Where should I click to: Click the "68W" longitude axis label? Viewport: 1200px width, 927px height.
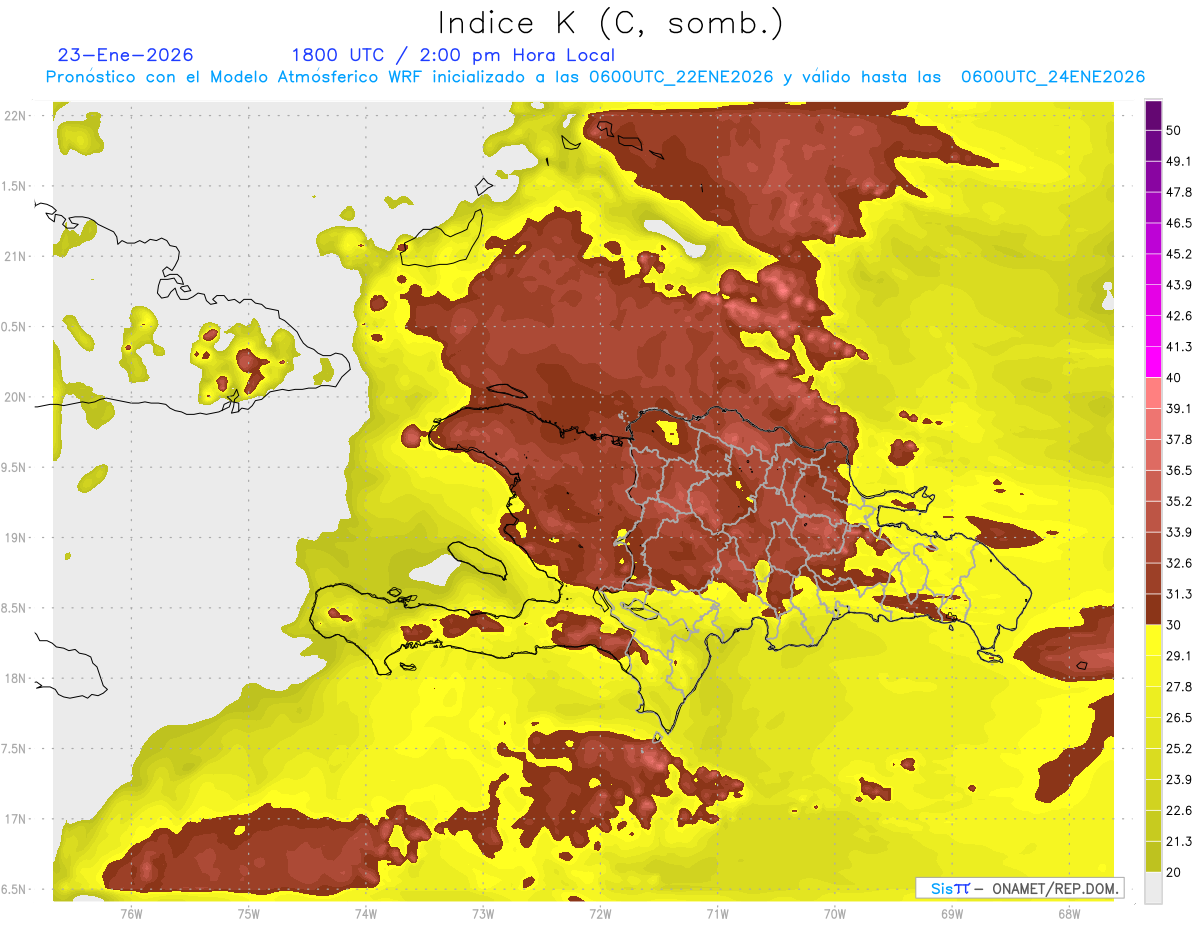pos(1069,914)
